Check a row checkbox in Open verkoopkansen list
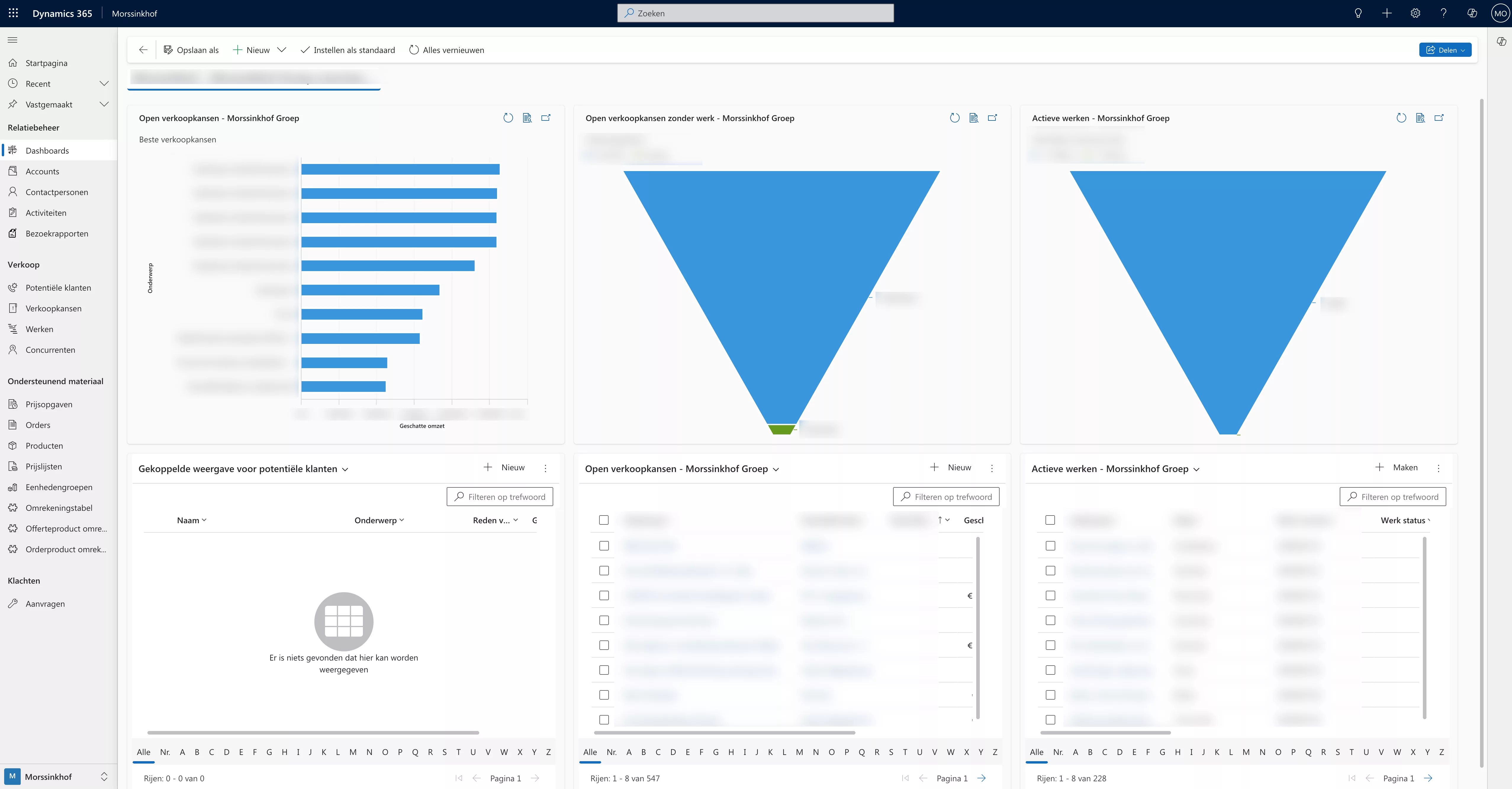This screenshot has height=789, width=1512. click(x=604, y=545)
